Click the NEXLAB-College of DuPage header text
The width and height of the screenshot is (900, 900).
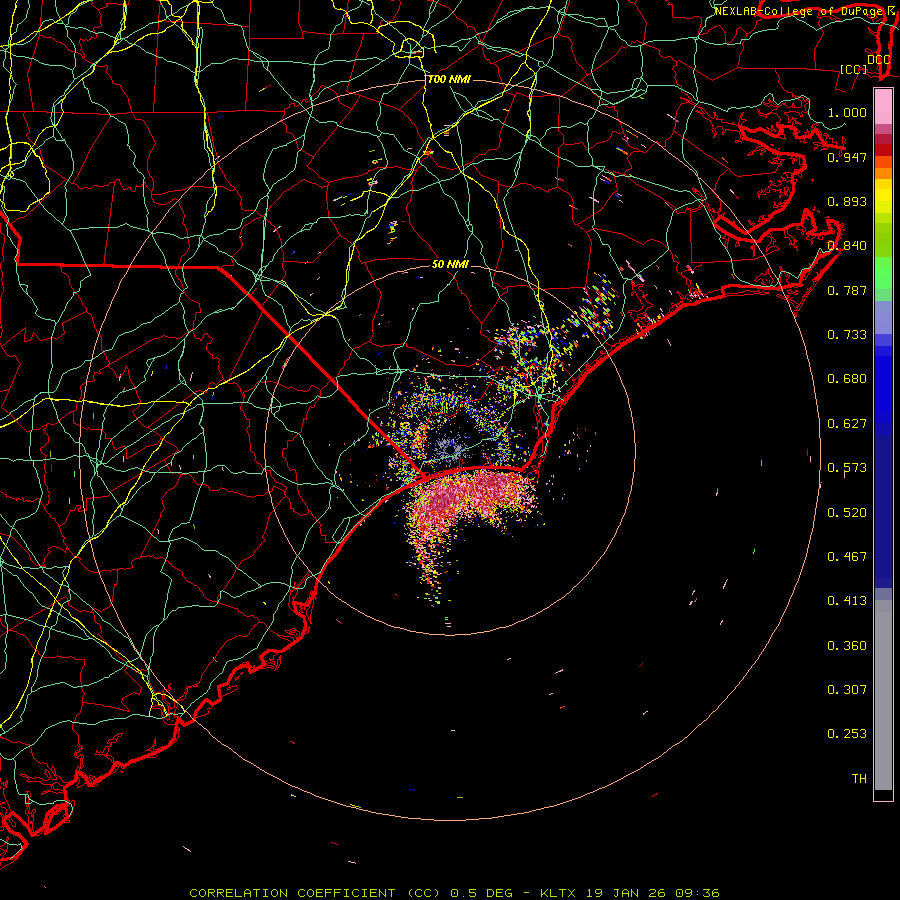point(800,11)
